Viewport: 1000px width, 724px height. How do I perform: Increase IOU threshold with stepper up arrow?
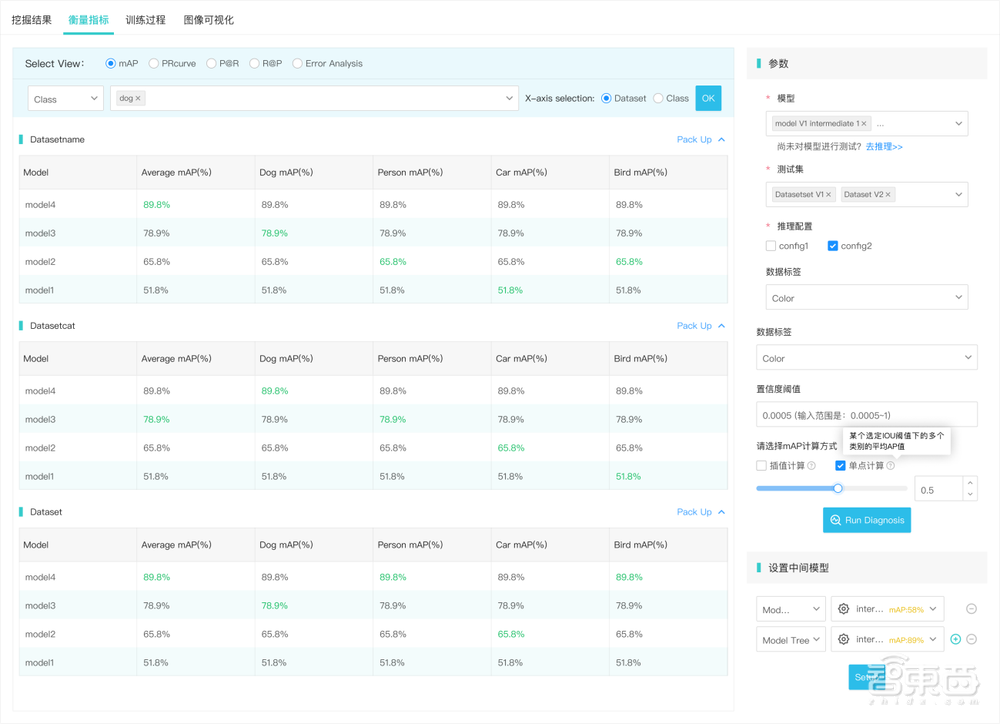click(x=969, y=484)
